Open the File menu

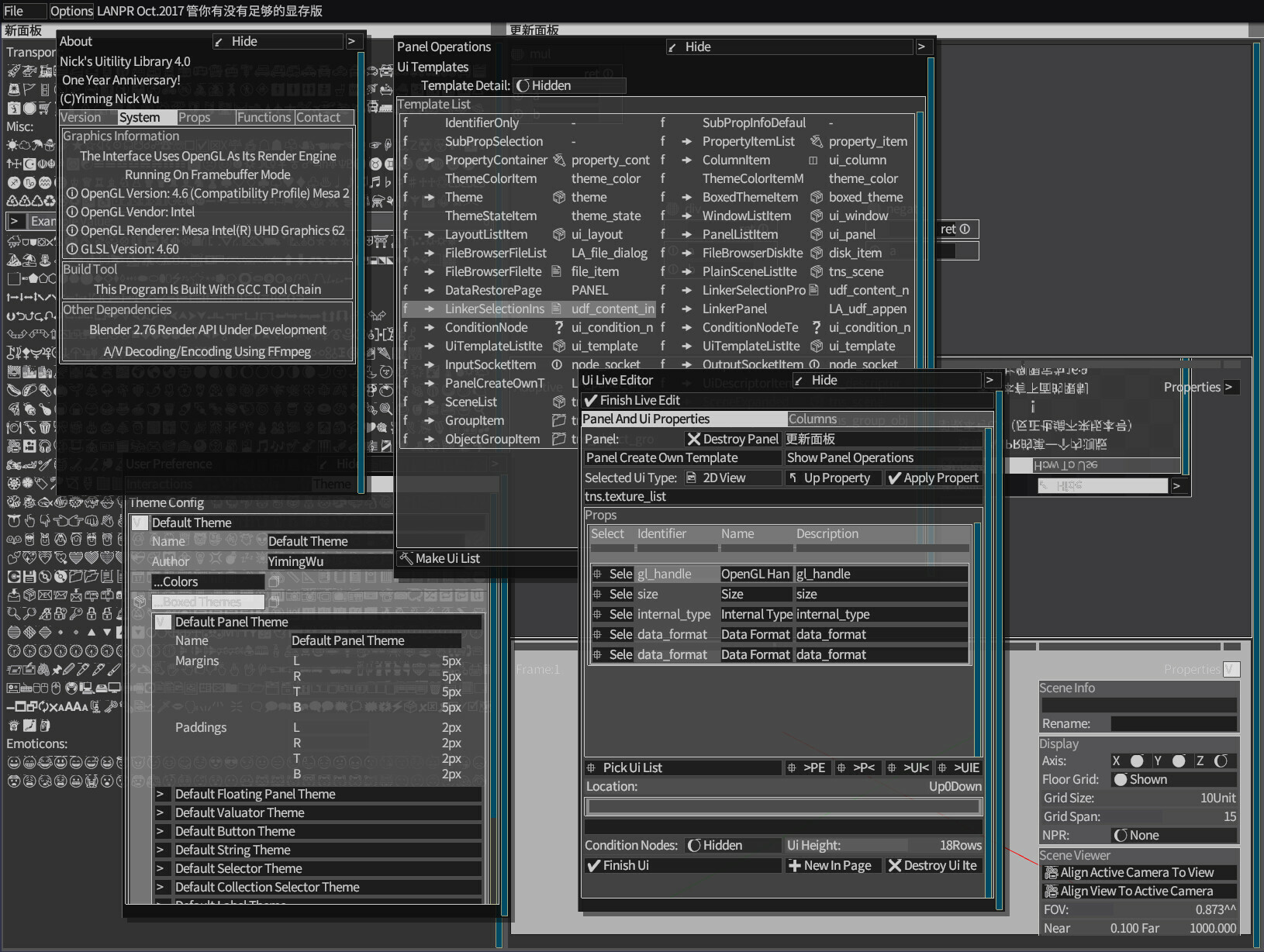click(23, 11)
